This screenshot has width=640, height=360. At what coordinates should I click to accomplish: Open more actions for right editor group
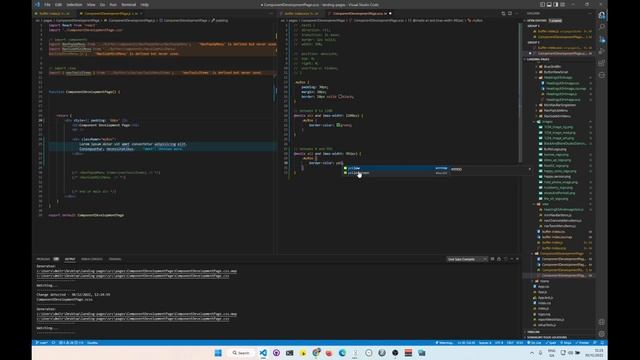click(516, 13)
